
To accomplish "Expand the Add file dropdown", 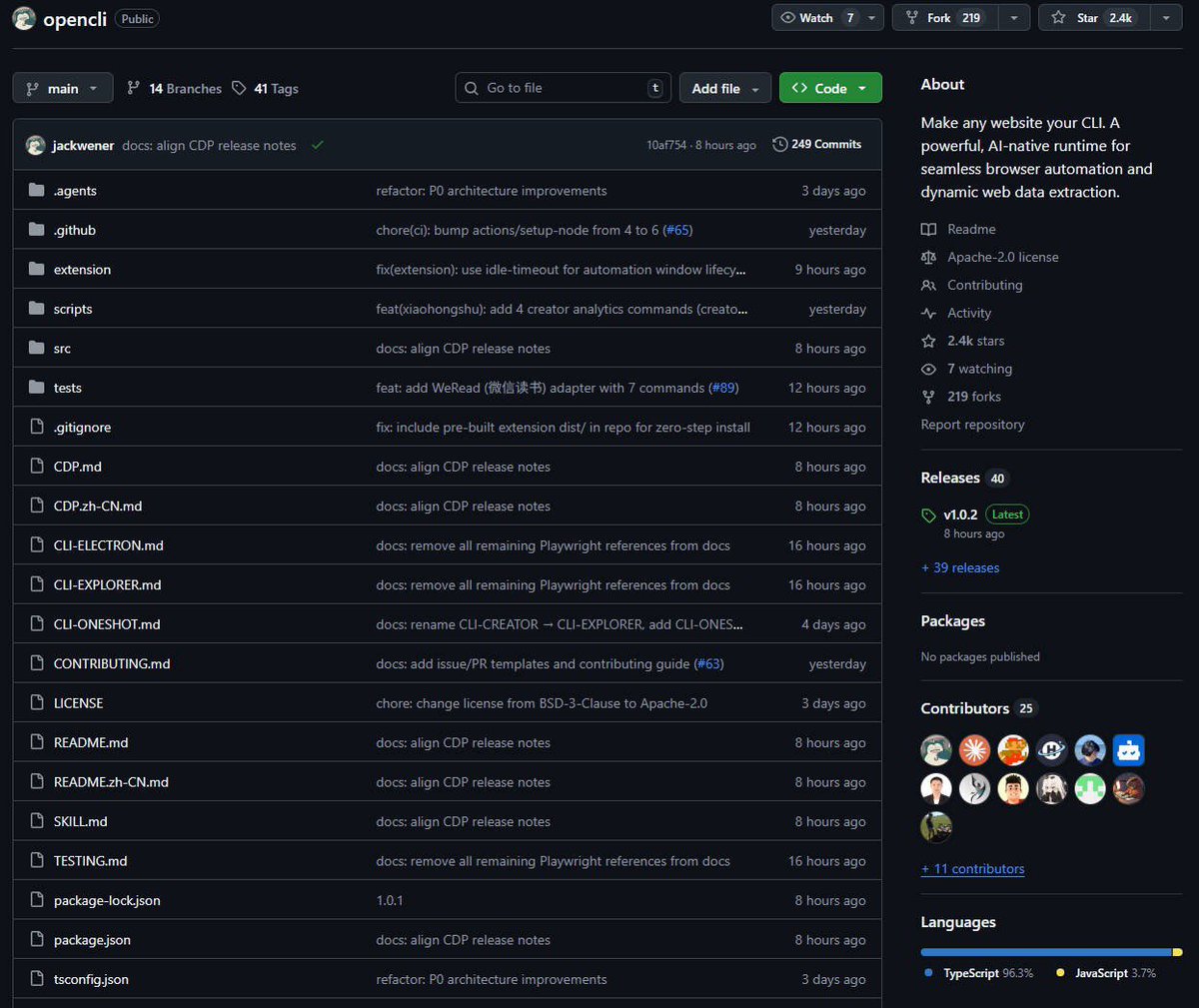I will 725,88.
